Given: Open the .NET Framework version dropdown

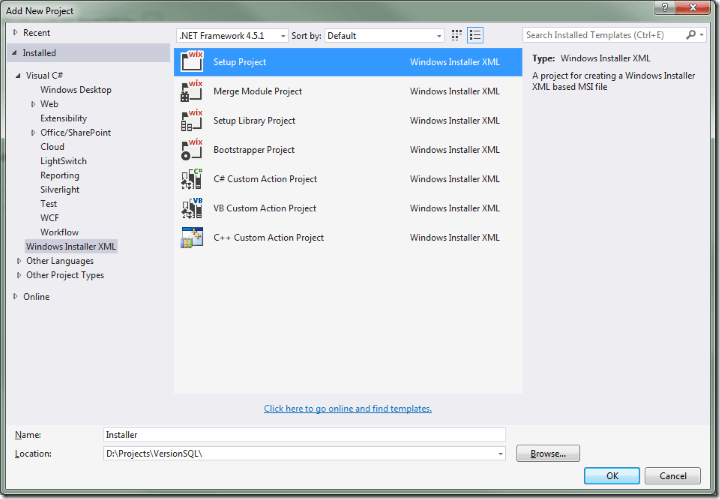Looking at the screenshot, I should coord(232,36).
